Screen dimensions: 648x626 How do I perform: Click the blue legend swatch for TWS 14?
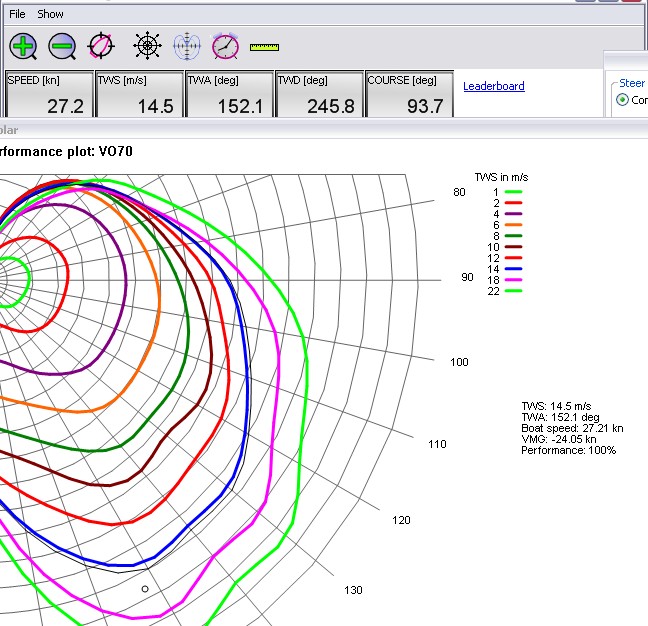(514, 269)
